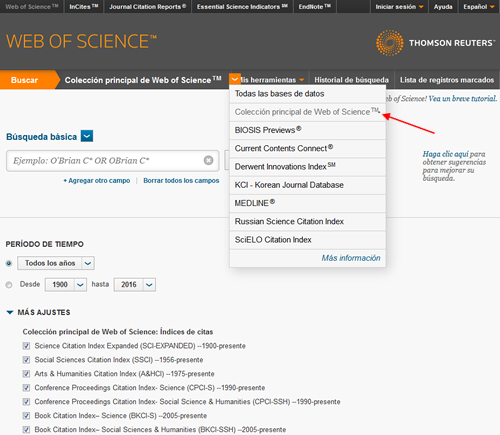Select the MEDLINE database
500x435 pixels.
point(307,203)
